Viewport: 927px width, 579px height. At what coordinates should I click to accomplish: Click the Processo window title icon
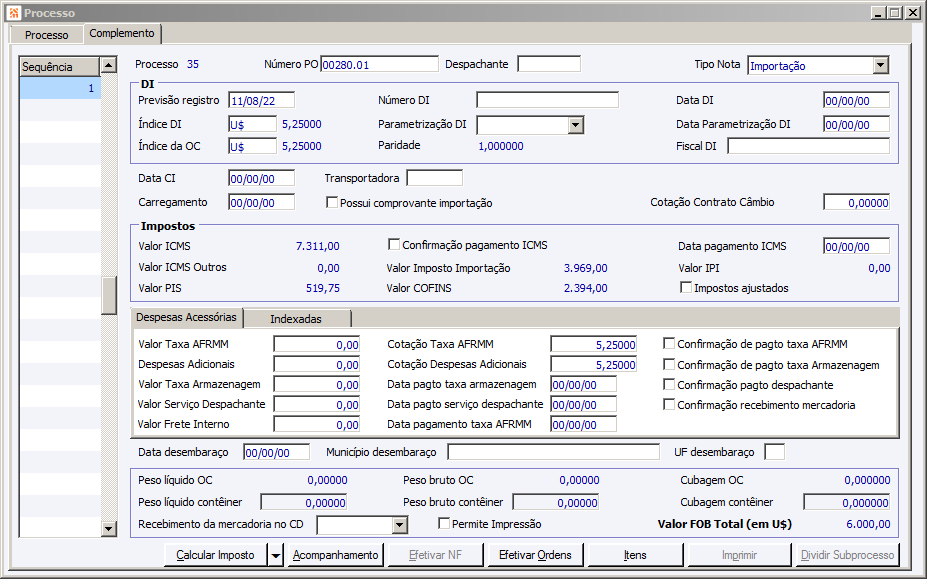click(13, 13)
